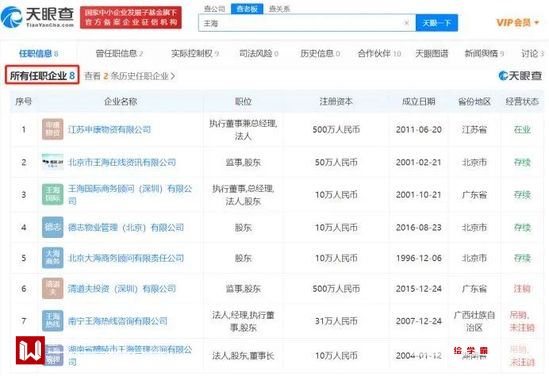Click the 所有任职企业 8 heading

[42, 75]
